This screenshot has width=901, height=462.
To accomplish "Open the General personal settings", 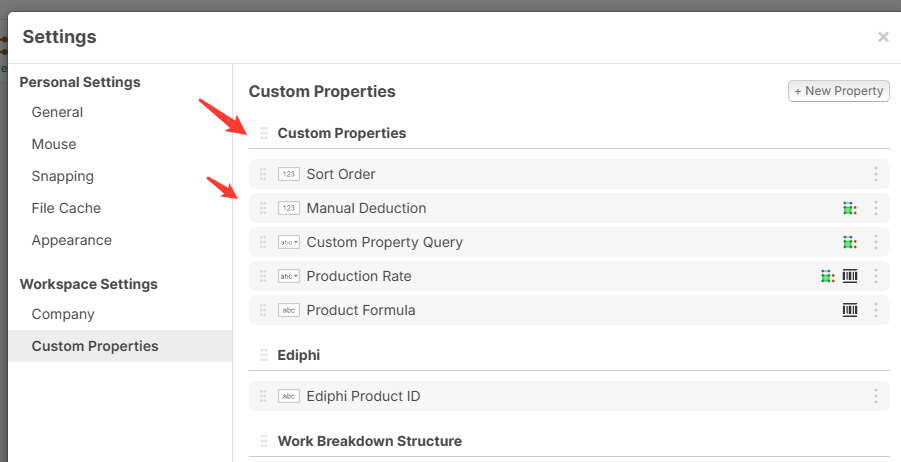I will pos(57,112).
